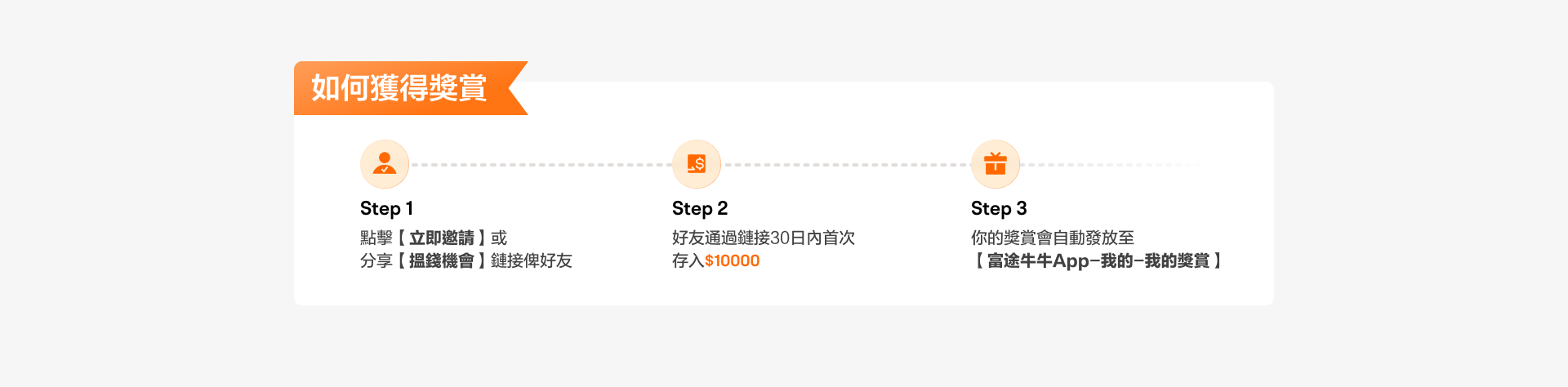1568x387 pixels.
Task: Click the dashed line between Step 1 and Step 2
Action: [541, 164]
